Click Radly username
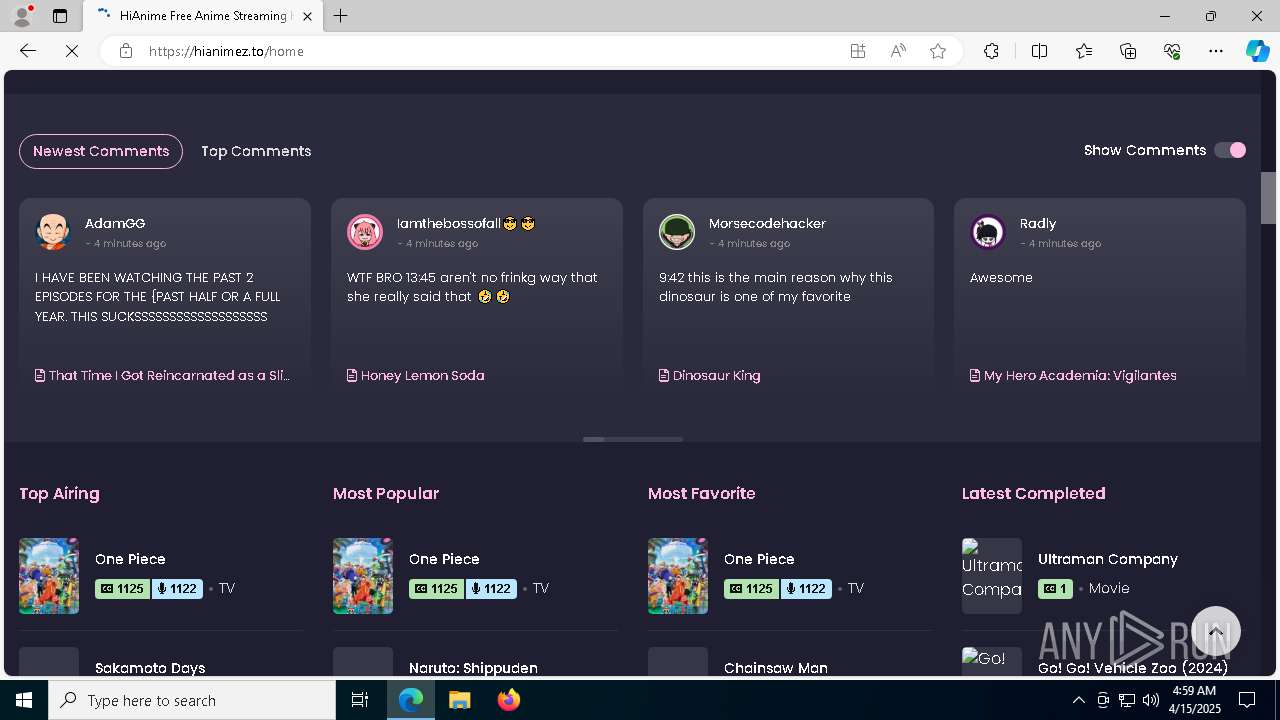The image size is (1280, 720). click(1038, 223)
